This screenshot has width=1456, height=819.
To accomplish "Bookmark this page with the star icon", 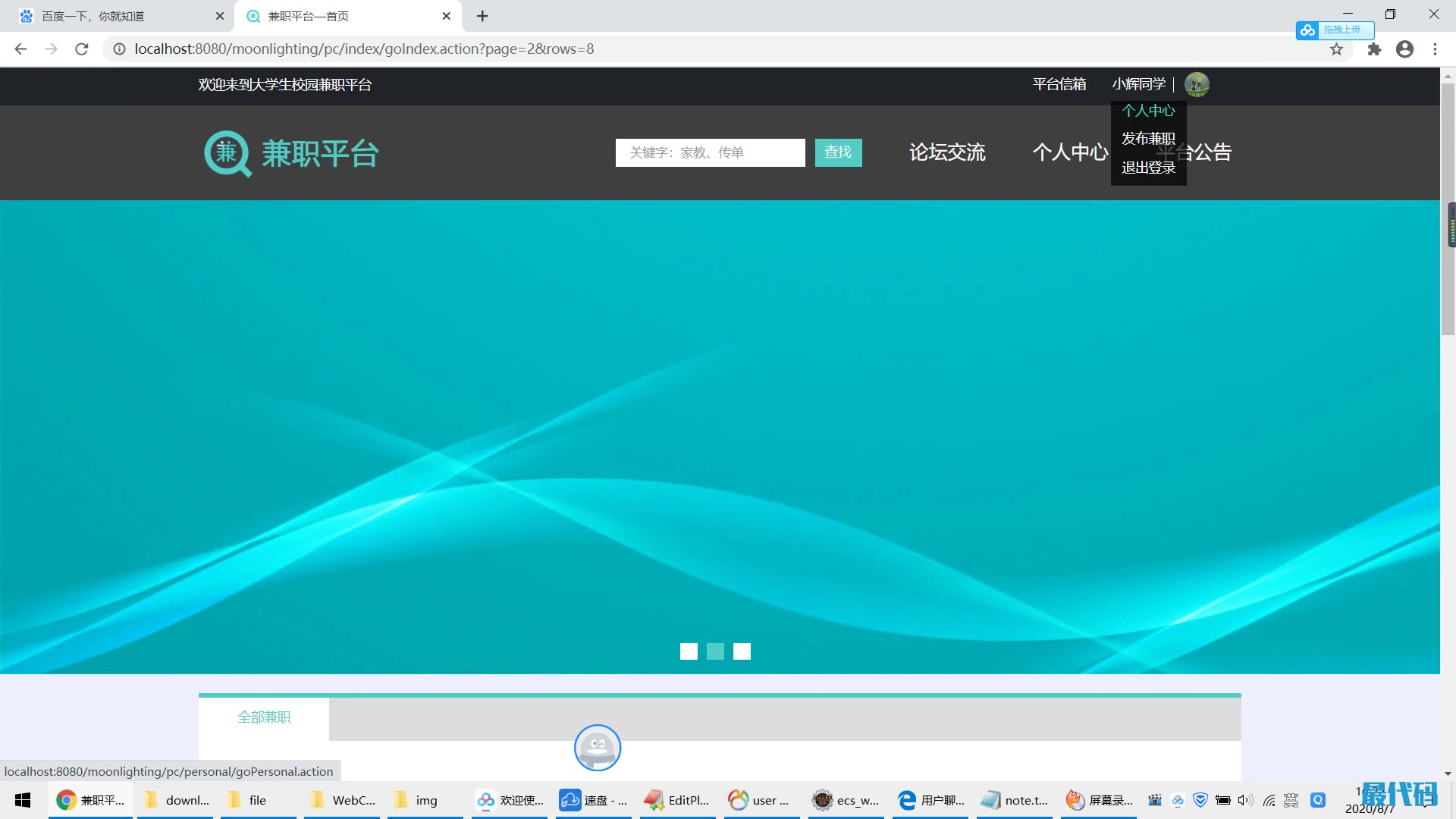I will pos(1336,49).
